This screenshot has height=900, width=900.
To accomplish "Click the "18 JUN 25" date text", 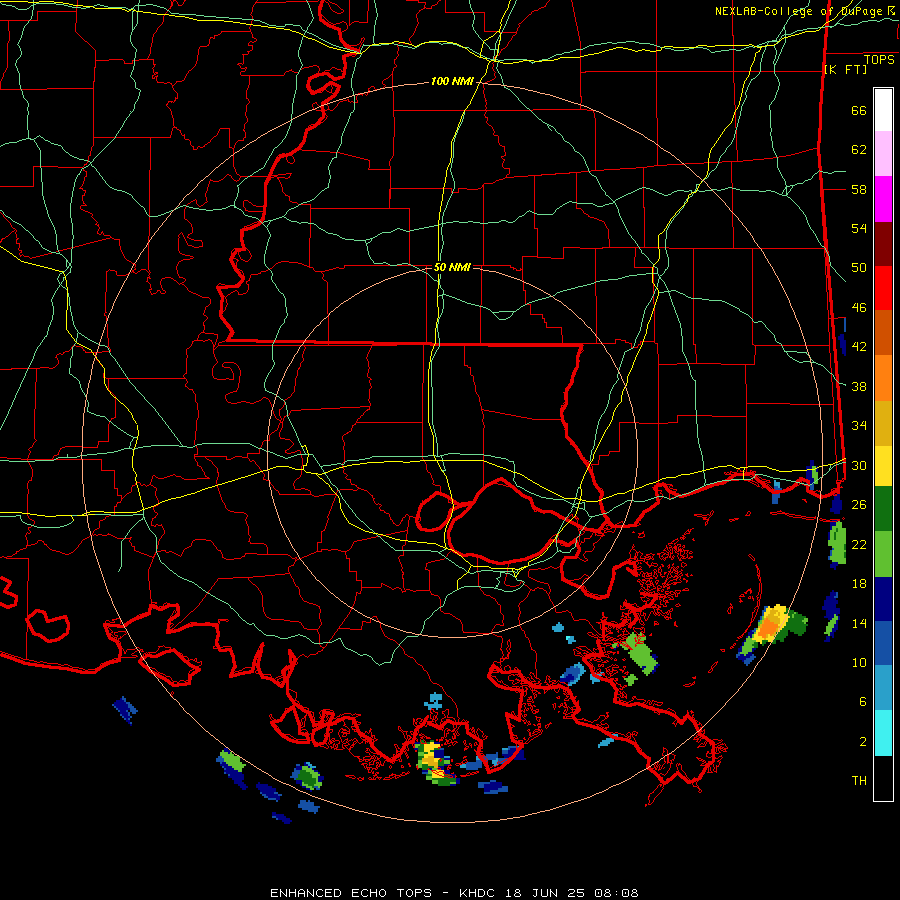I will (x=544, y=893).
